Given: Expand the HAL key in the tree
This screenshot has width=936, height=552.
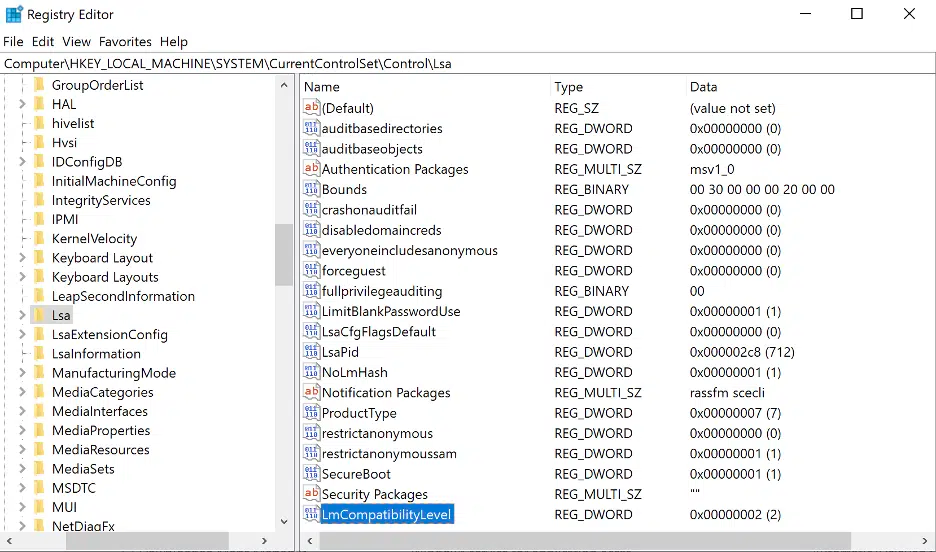Looking at the screenshot, I should [22, 104].
